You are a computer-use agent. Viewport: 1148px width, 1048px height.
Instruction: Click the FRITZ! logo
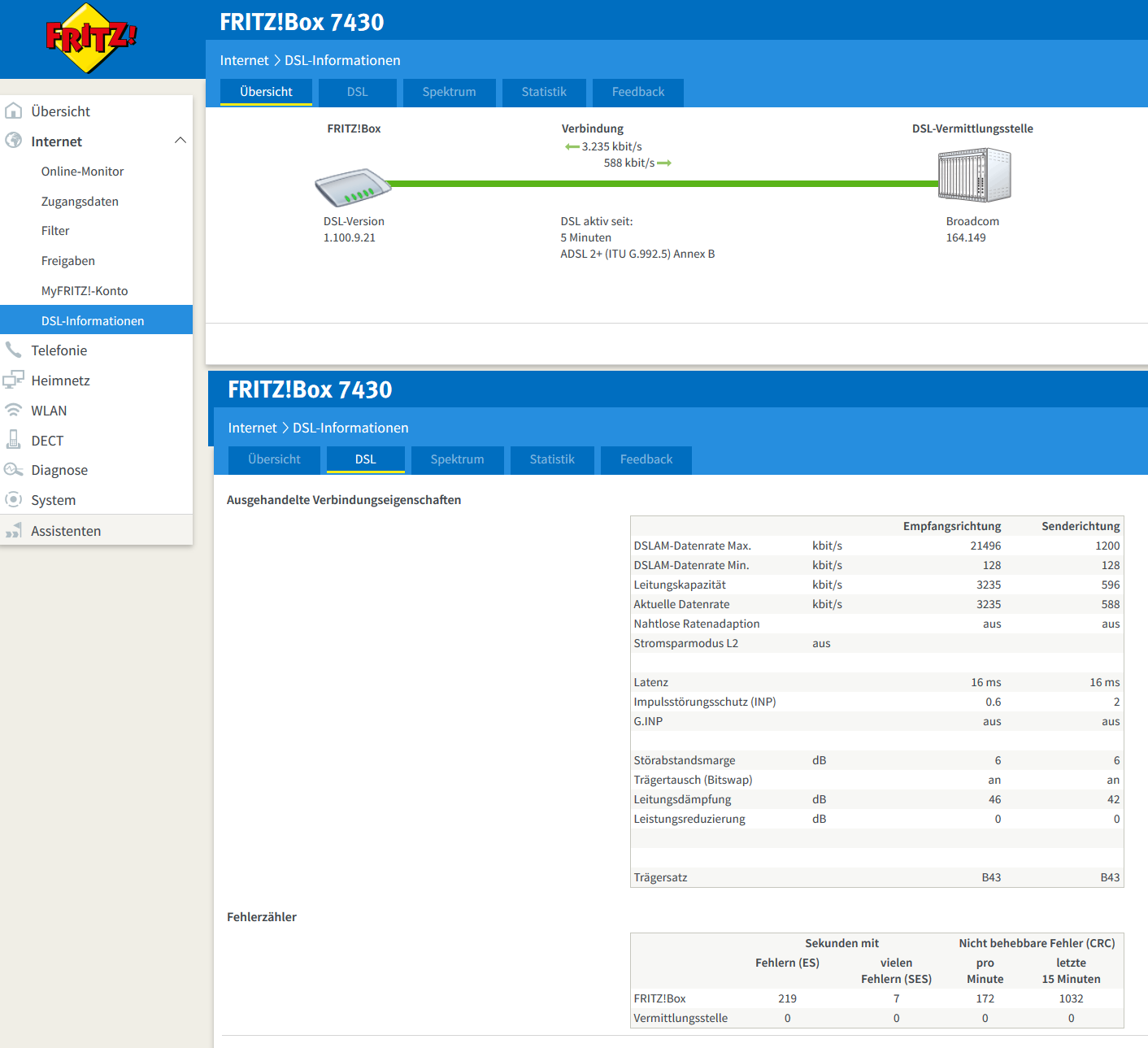click(91, 38)
